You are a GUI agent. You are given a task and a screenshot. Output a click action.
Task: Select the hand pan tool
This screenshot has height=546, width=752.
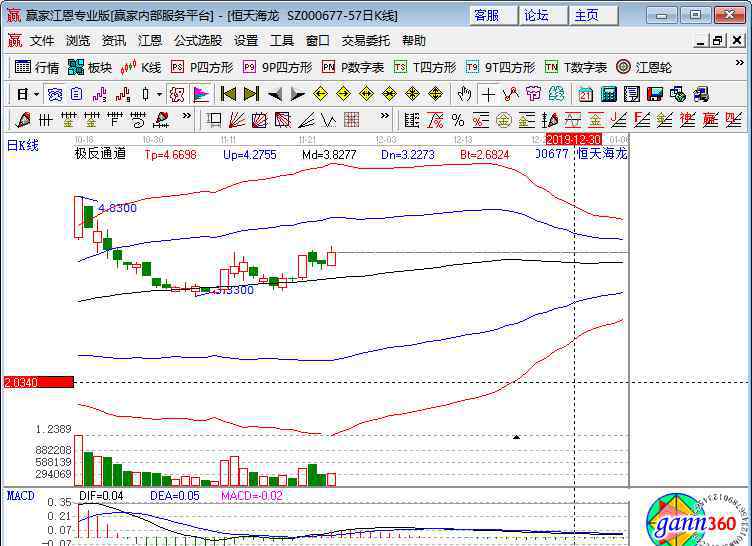click(464, 94)
